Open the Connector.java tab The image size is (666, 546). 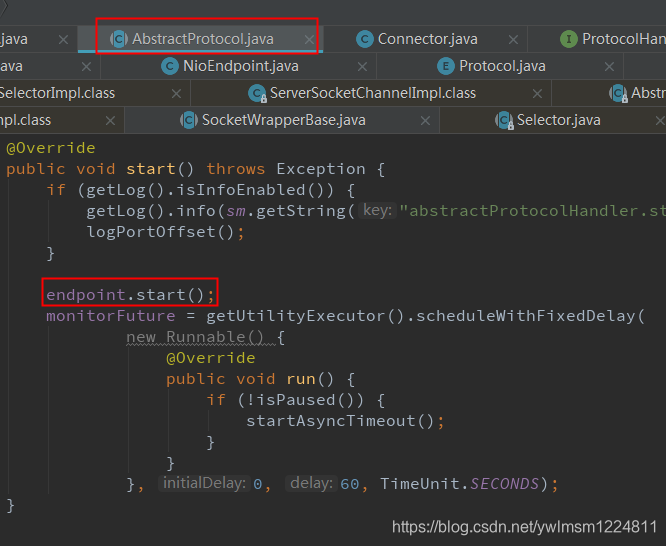pos(427,39)
